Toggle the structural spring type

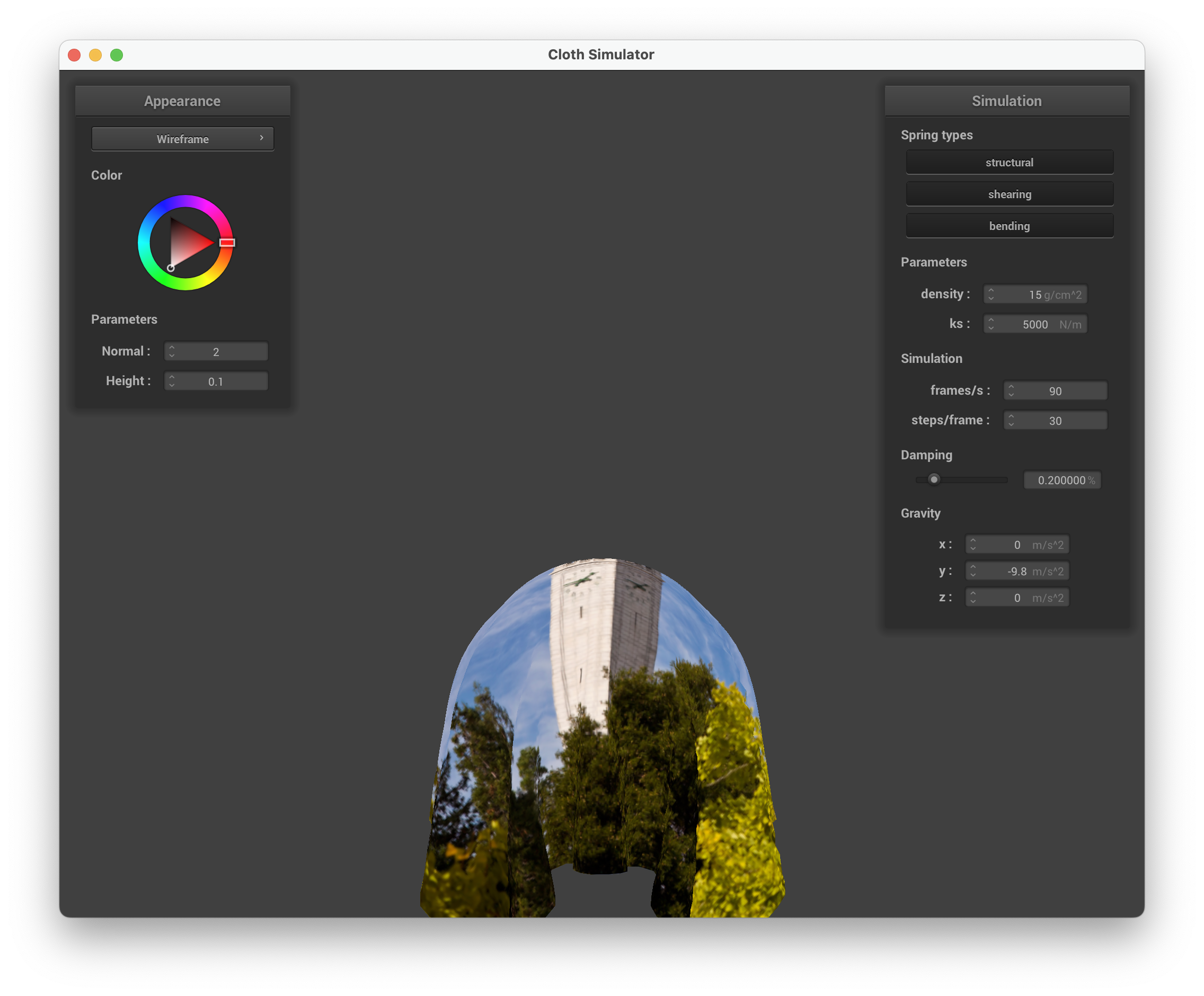click(x=1009, y=162)
